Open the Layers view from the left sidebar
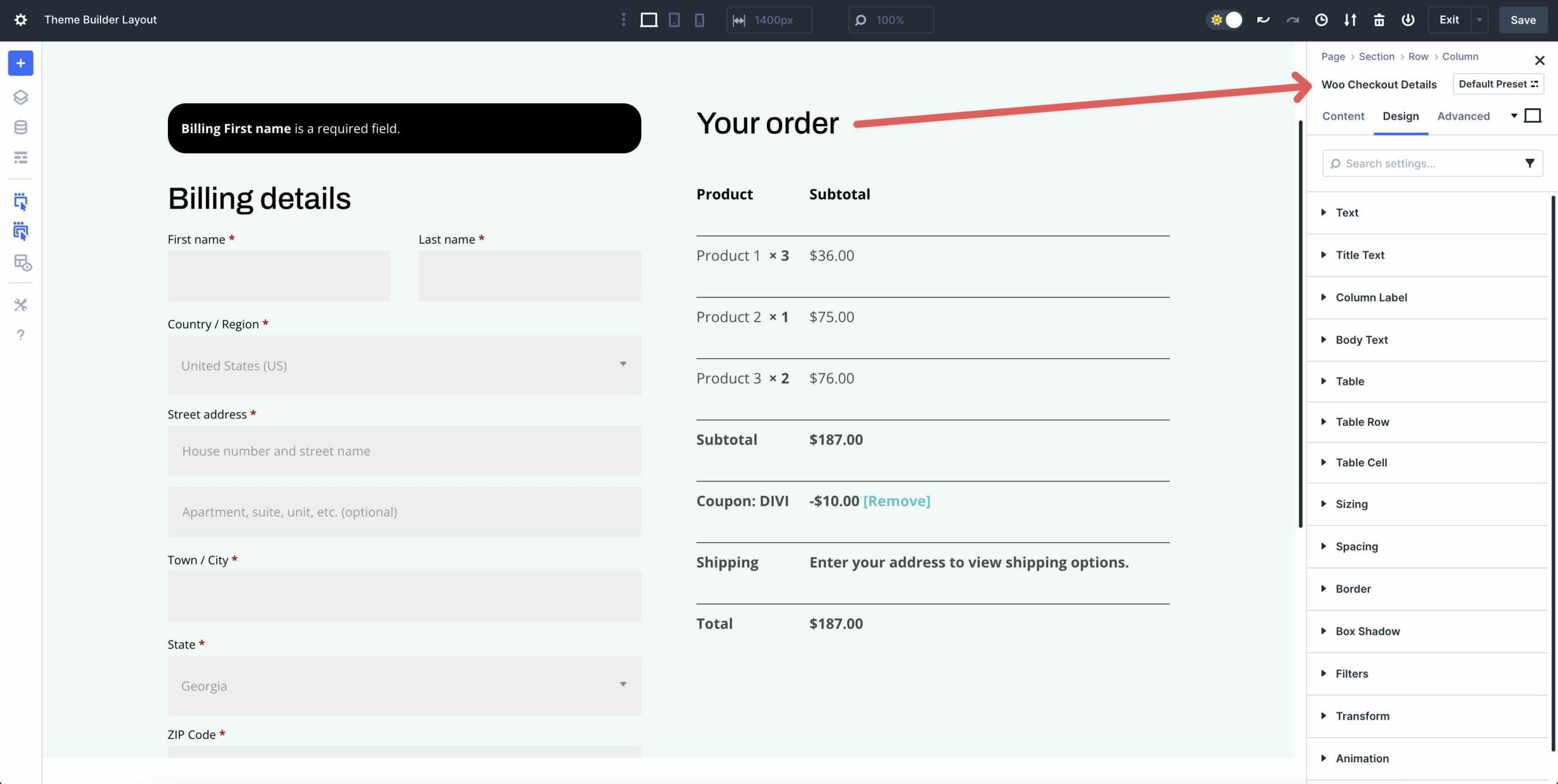 tap(21, 97)
